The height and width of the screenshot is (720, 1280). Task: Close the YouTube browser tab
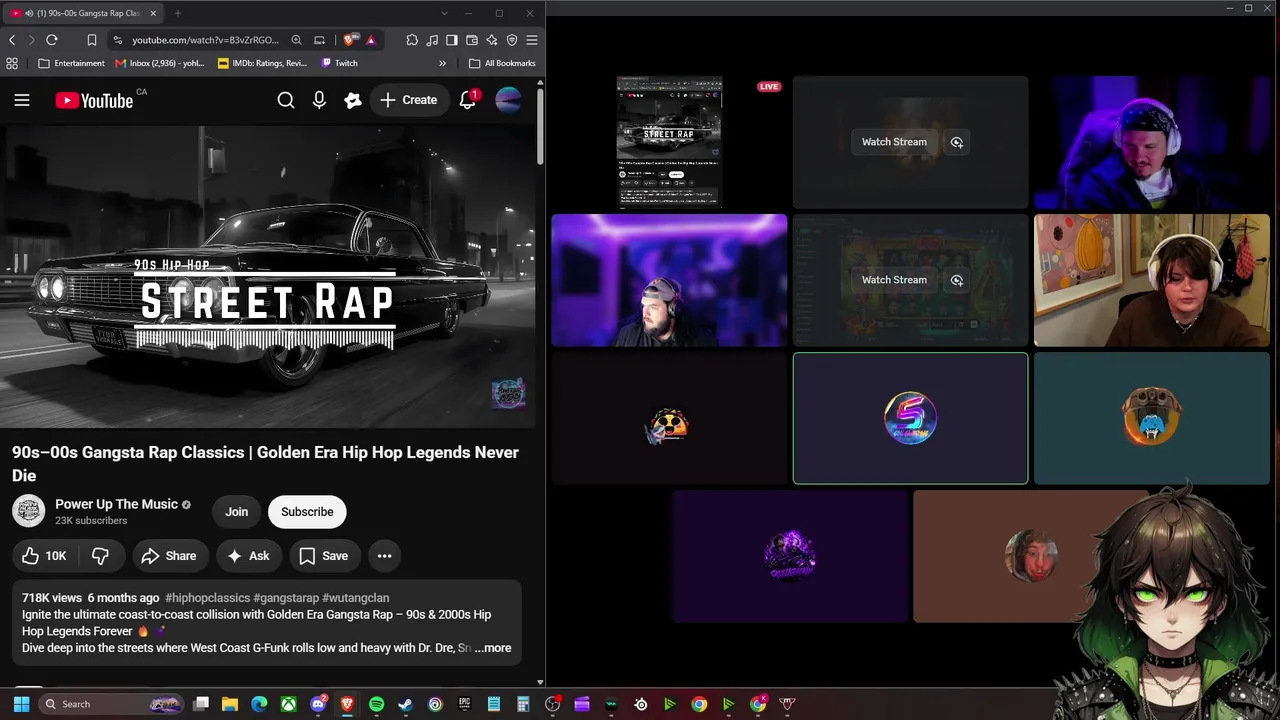[x=154, y=13]
